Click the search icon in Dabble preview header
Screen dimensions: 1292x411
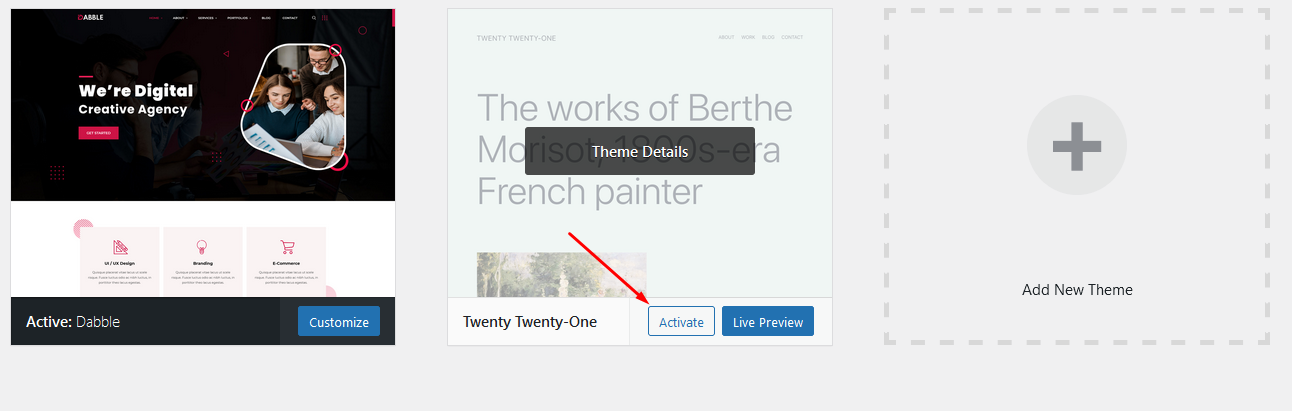pyautogui.click(x=314, y=18)
